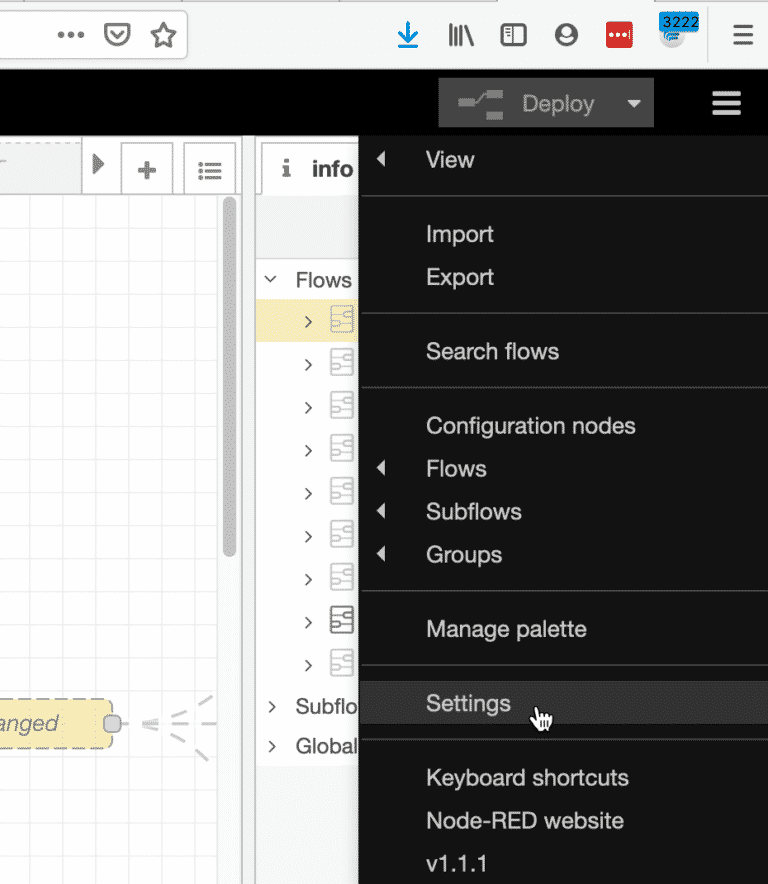
Task: Open the Subflows submenu entry
Action: pyautogui.click(x=564, y=511)
